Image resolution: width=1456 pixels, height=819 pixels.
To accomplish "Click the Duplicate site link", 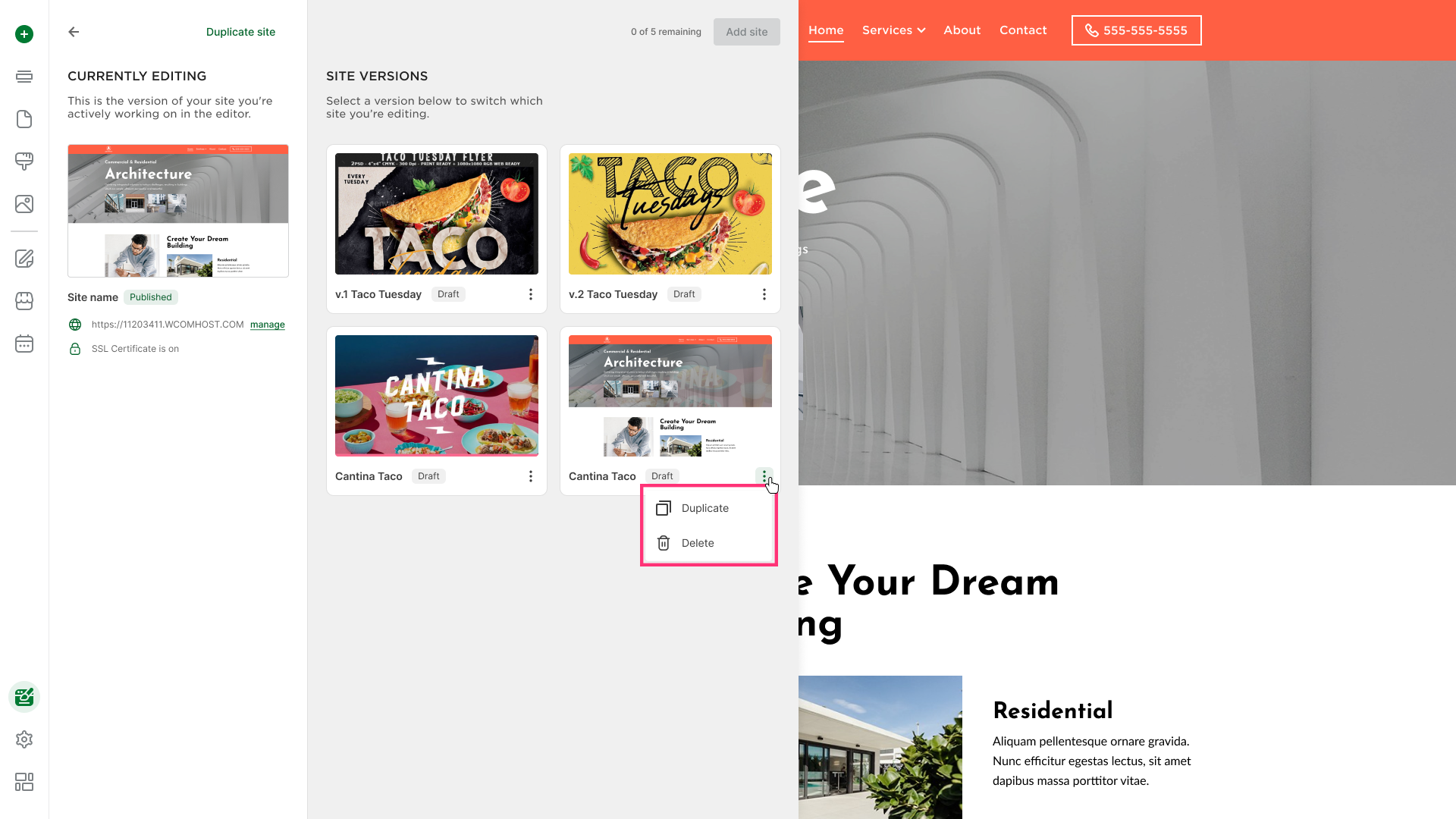I will [240, 32].
